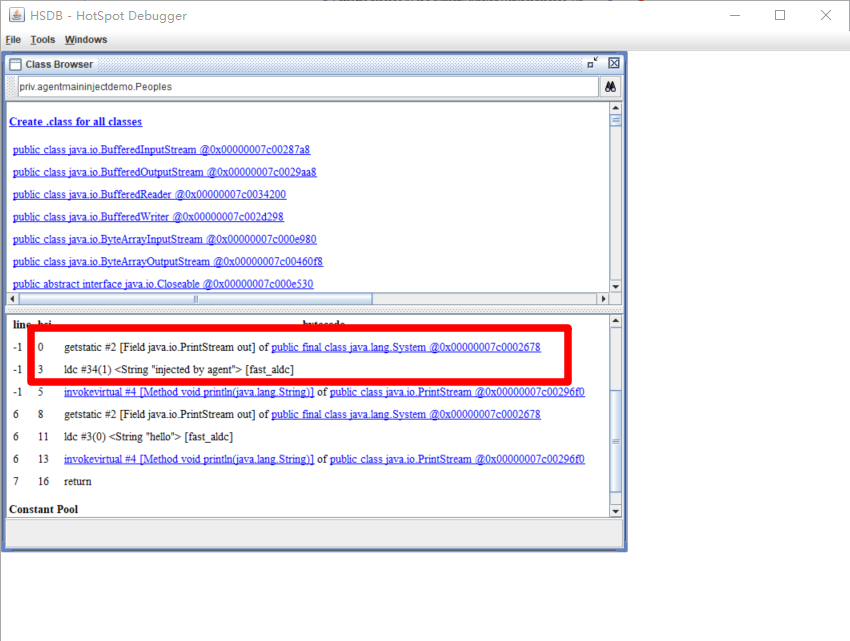Select the java.io.Closeable interface link
Viewport: 850px width, 641px height.
click(163, 285)
